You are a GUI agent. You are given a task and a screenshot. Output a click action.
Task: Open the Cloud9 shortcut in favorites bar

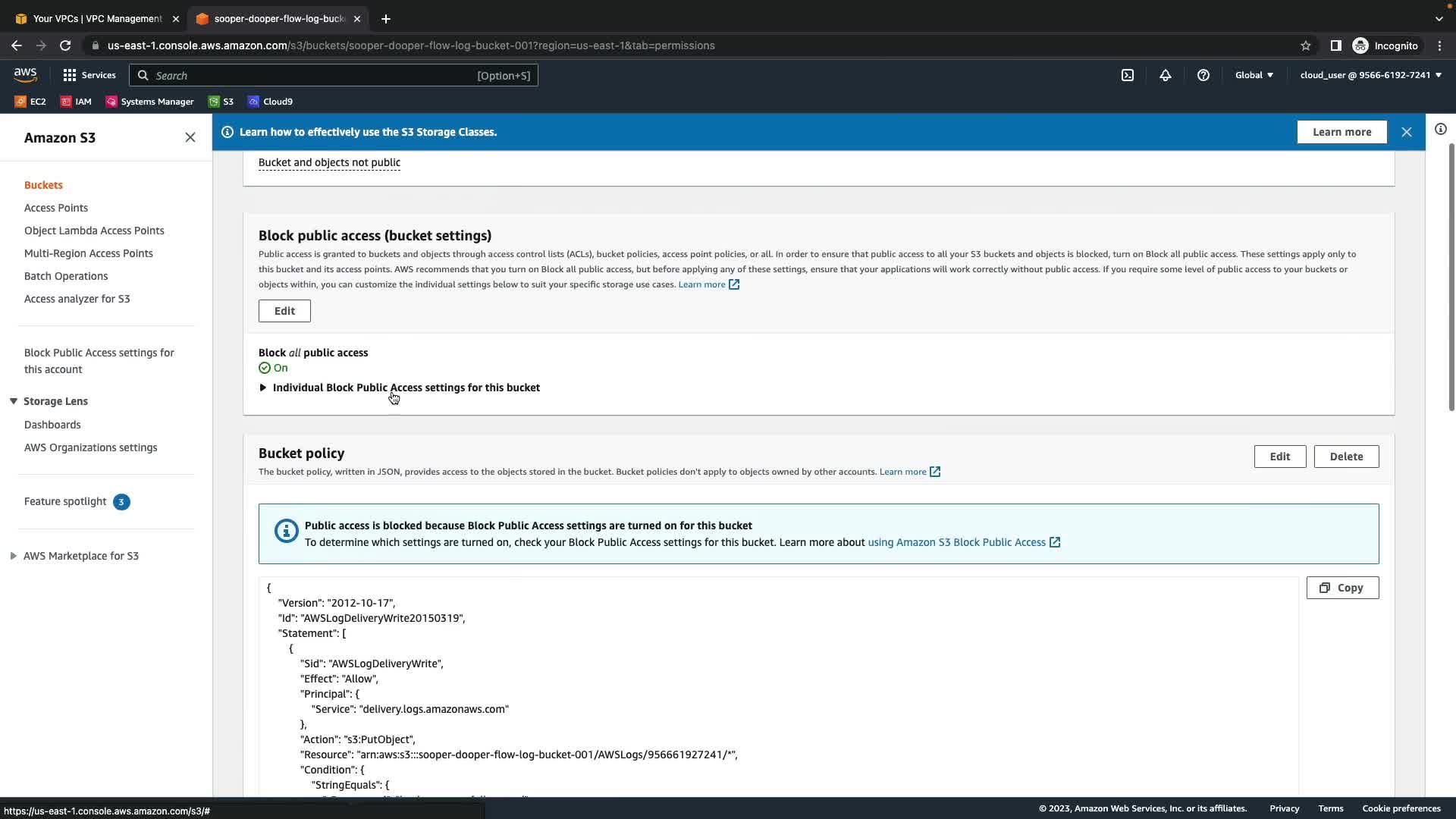coord(270,102)
